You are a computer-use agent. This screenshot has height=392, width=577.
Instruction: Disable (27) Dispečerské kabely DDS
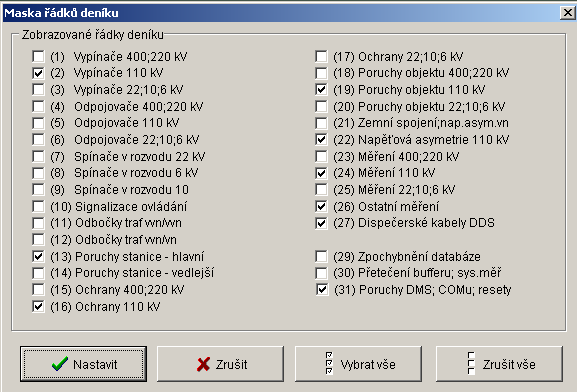pos(321,223)
